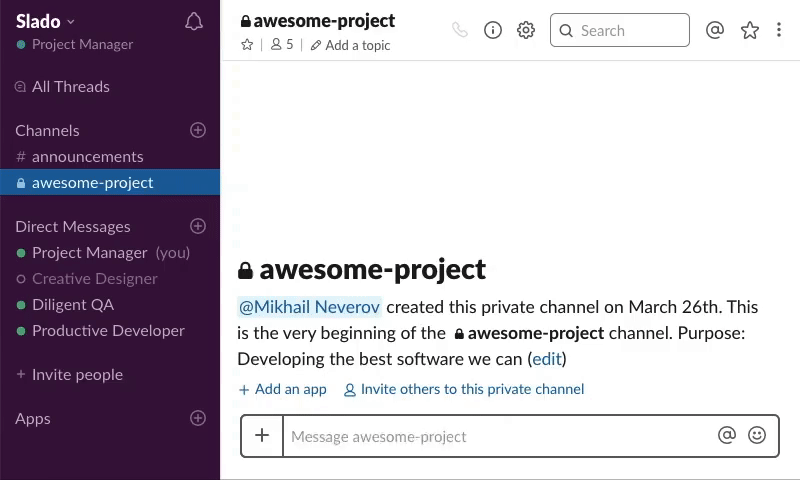Show channel details info icon
The image size is (800, 480).
(493, 30)
